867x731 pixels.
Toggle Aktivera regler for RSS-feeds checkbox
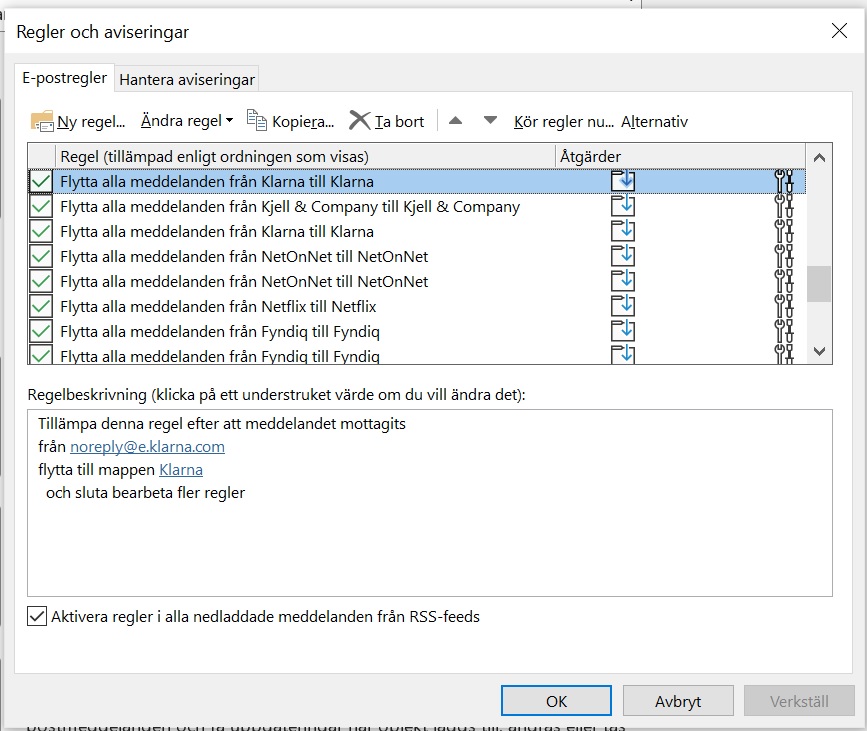(37, 616)
